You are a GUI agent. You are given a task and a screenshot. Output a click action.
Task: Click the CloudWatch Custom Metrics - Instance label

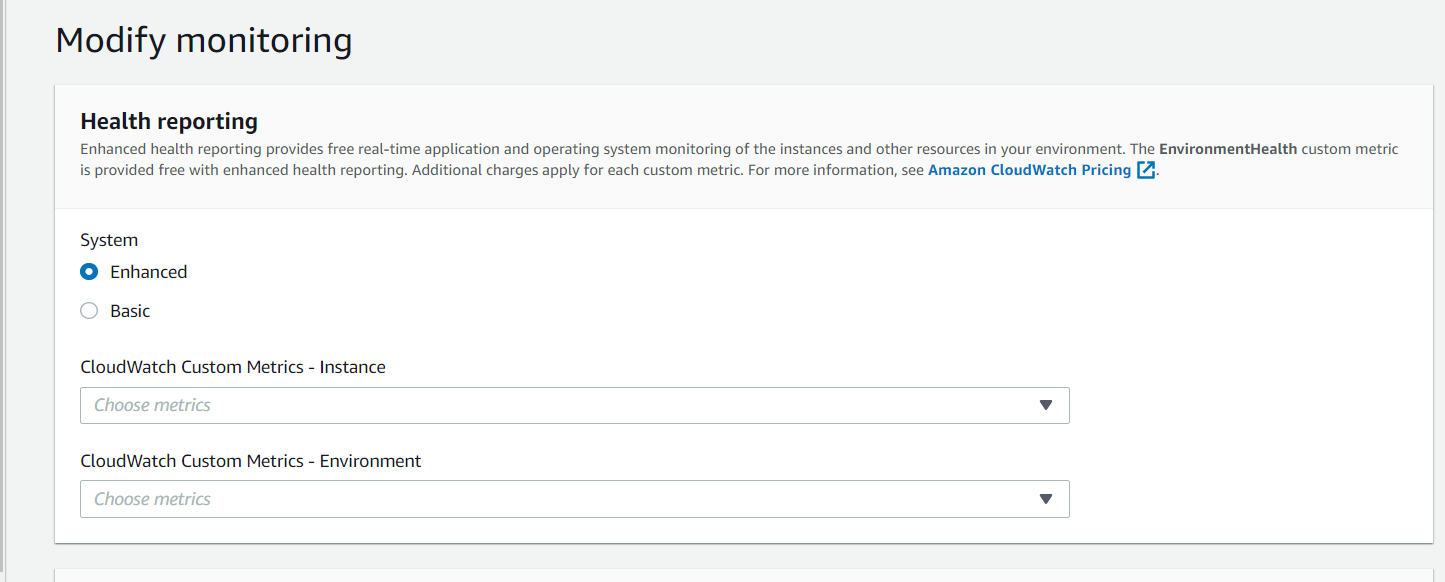tap(233, 367)
